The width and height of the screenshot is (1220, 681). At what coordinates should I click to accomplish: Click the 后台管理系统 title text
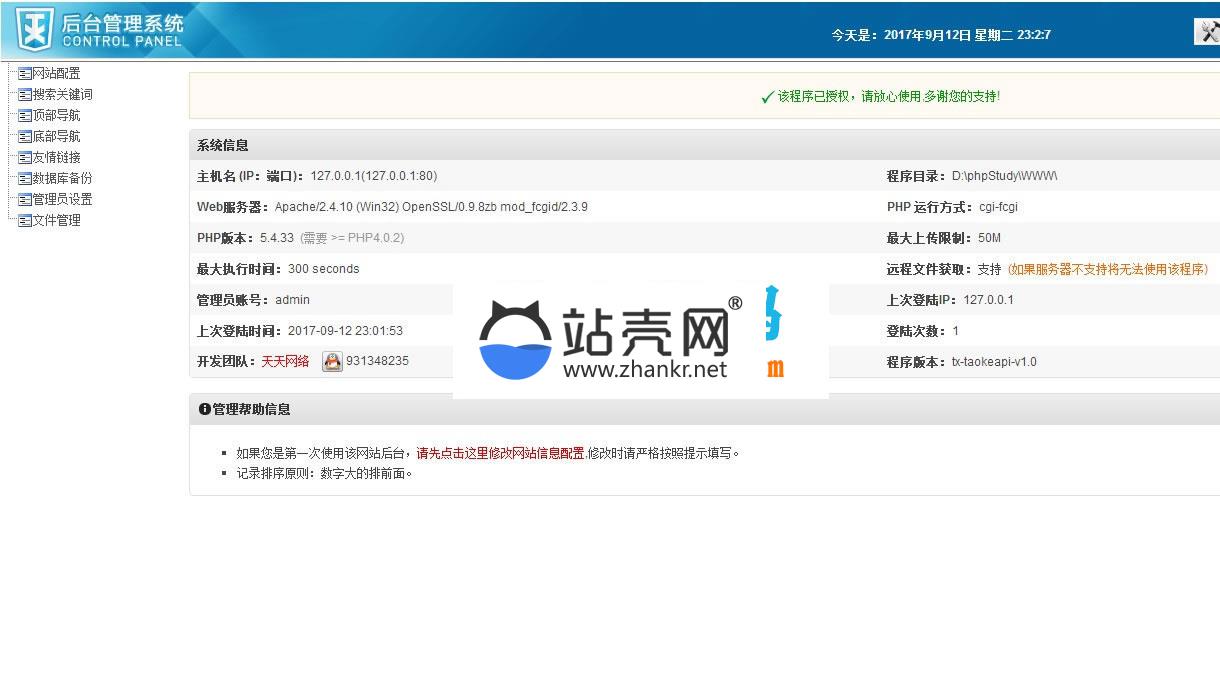(x=122, y=22)
